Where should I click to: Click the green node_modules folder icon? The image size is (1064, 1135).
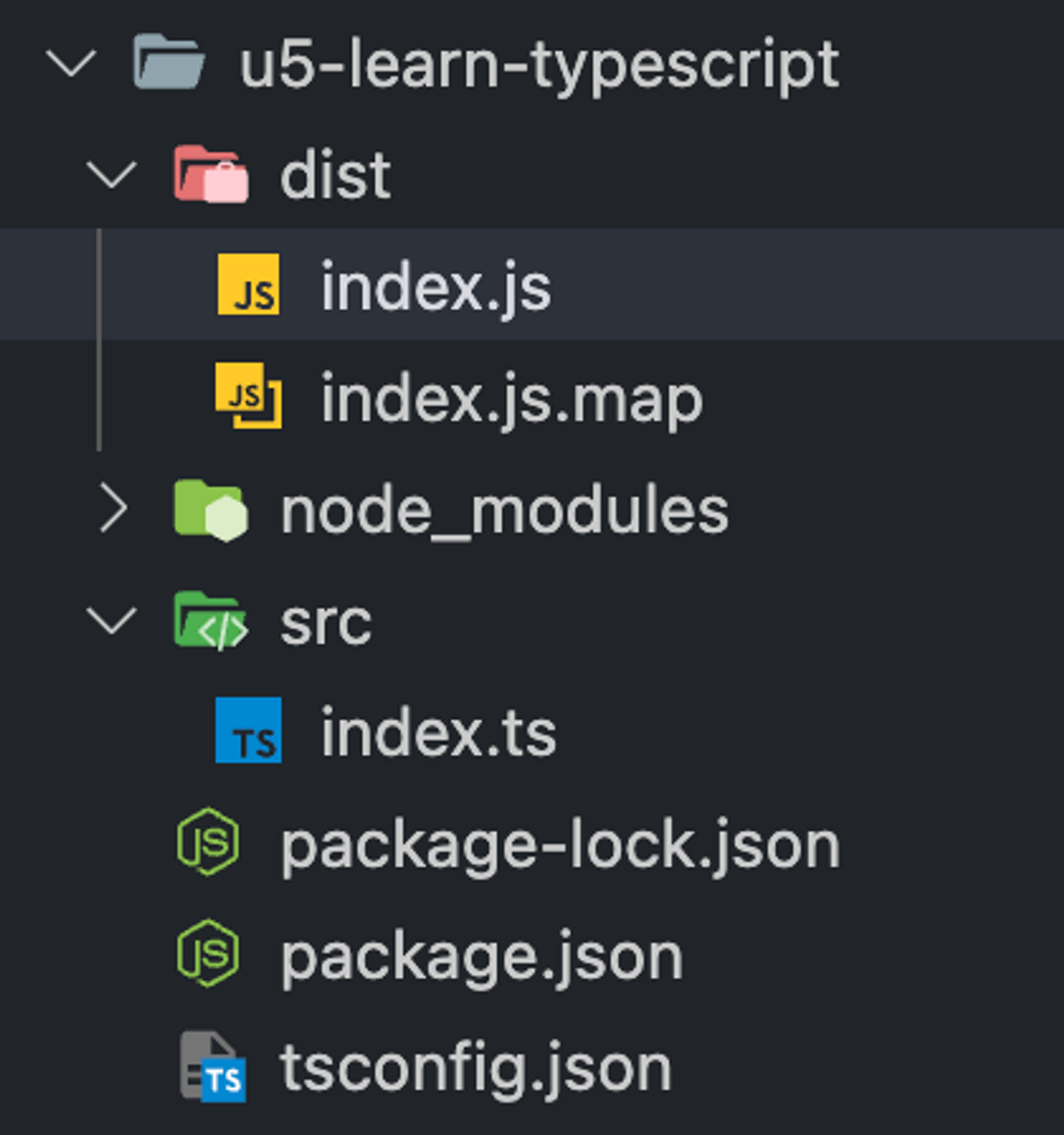pos(210,509)
